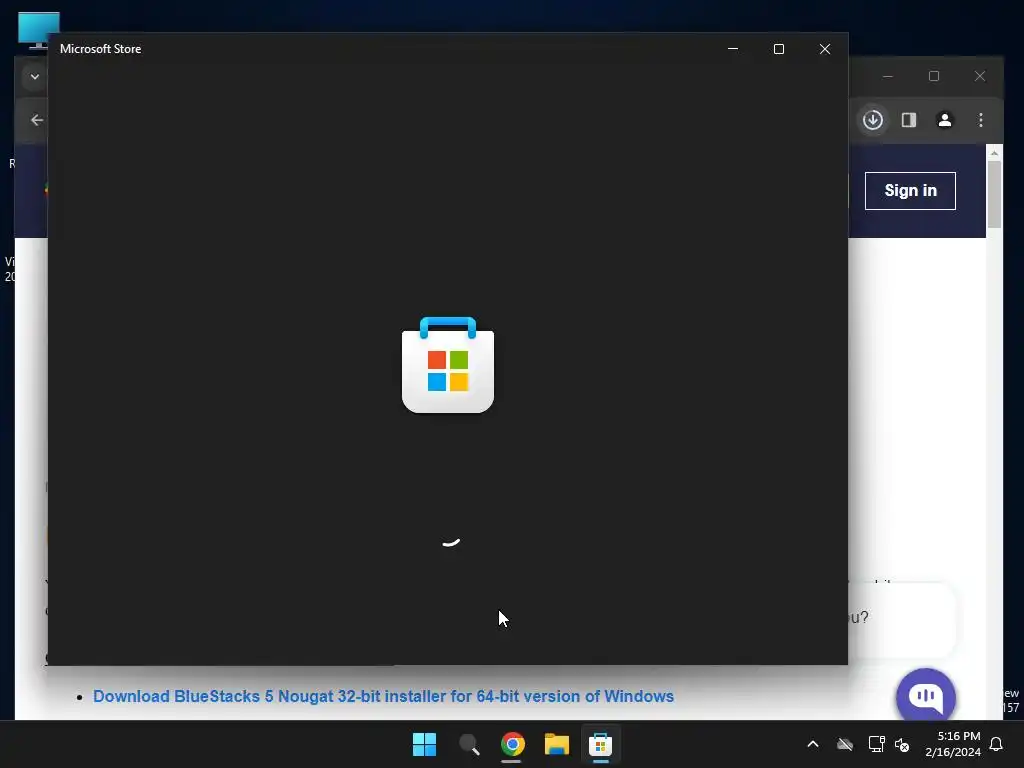
Task: Close the Chrome window behind
Action: pos(980,76)
